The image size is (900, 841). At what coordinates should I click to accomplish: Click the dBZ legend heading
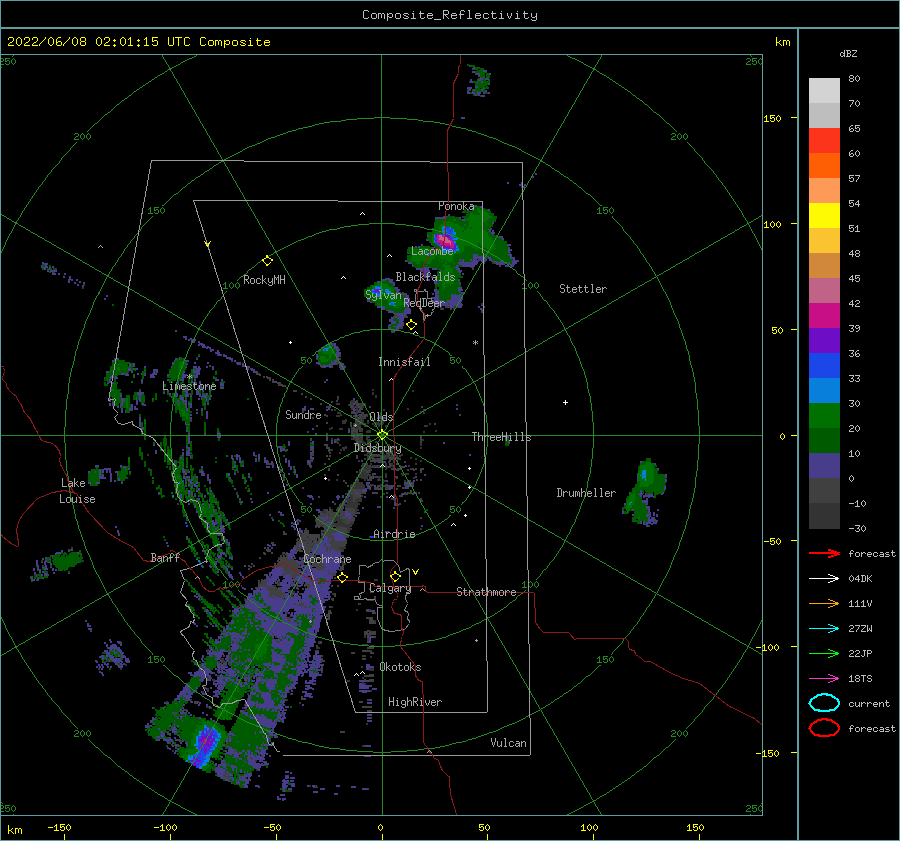point(848,53)
